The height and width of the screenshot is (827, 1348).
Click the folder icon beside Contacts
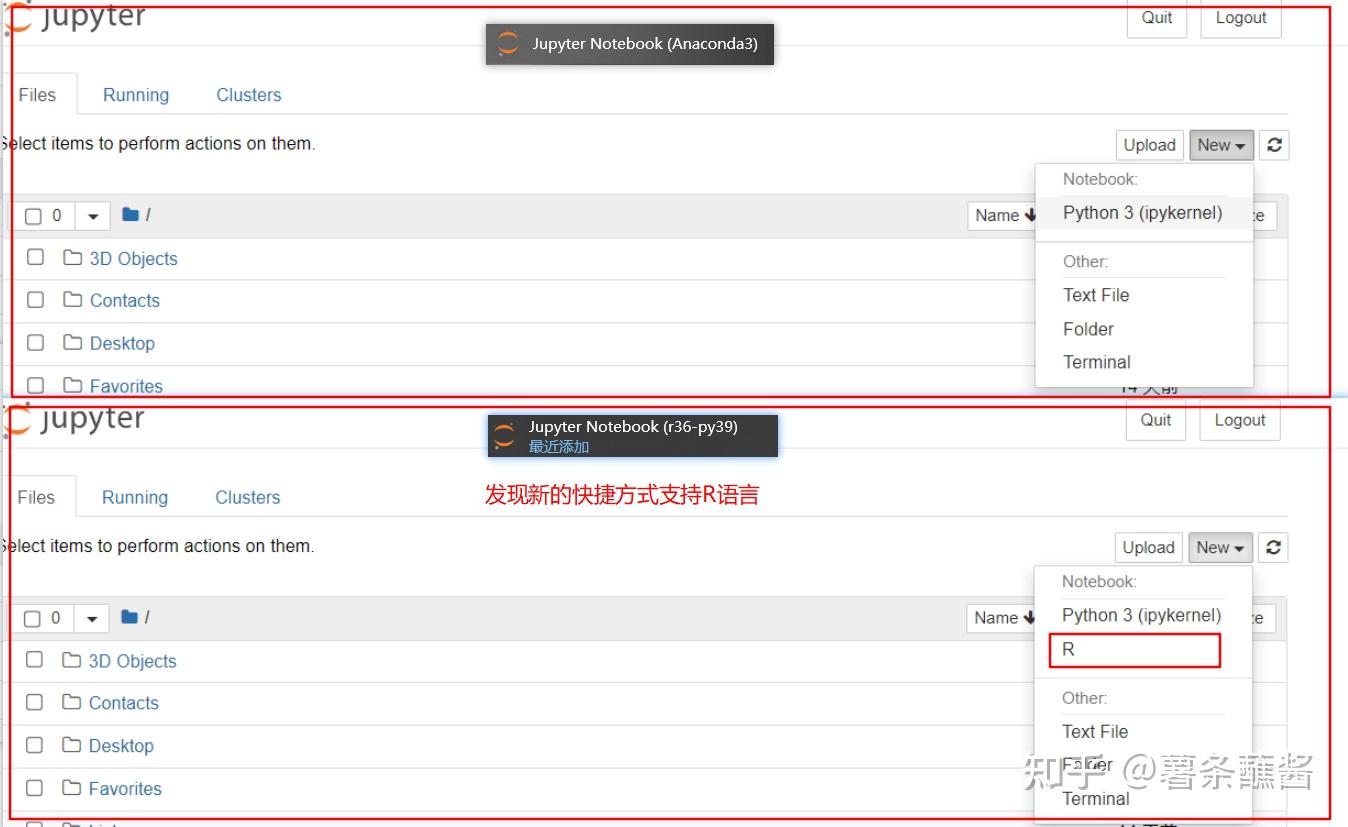click(71, 300)
